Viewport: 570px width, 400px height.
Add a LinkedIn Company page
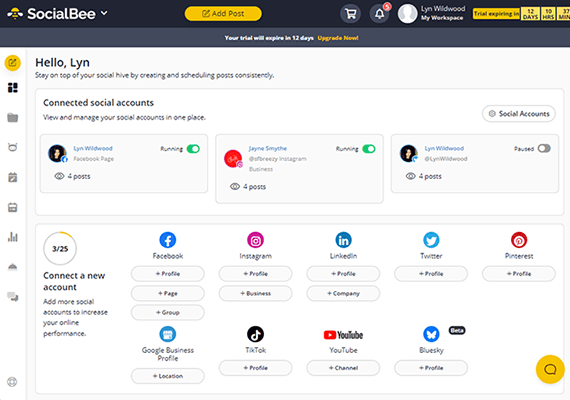[x=344, y=293]
